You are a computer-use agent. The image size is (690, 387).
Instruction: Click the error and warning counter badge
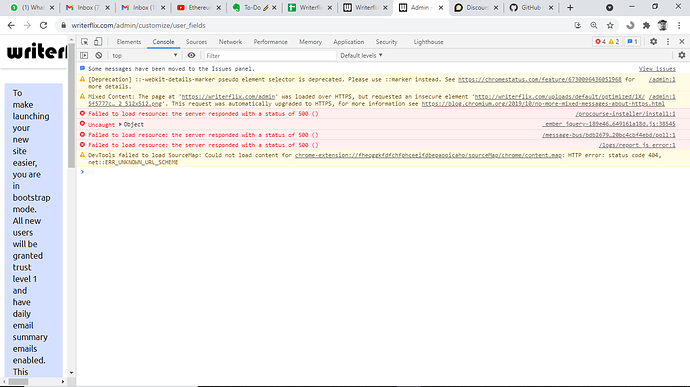click(x=607, y=41)
